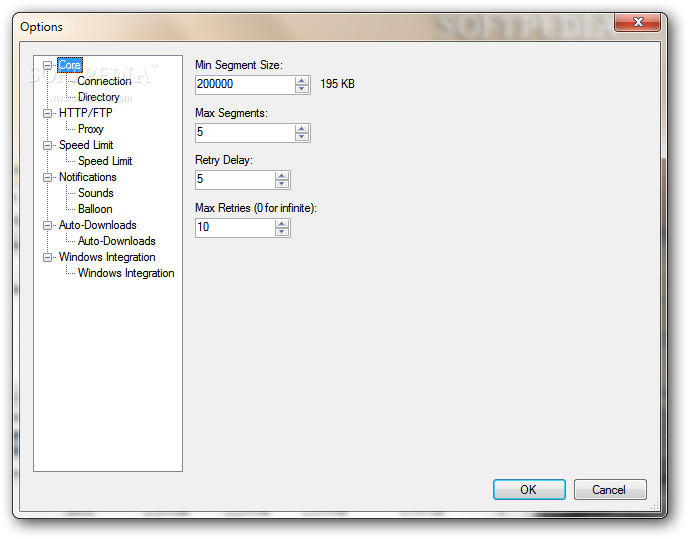Open the Proxy settings page
688x539 pixels.
click(91, 129)
